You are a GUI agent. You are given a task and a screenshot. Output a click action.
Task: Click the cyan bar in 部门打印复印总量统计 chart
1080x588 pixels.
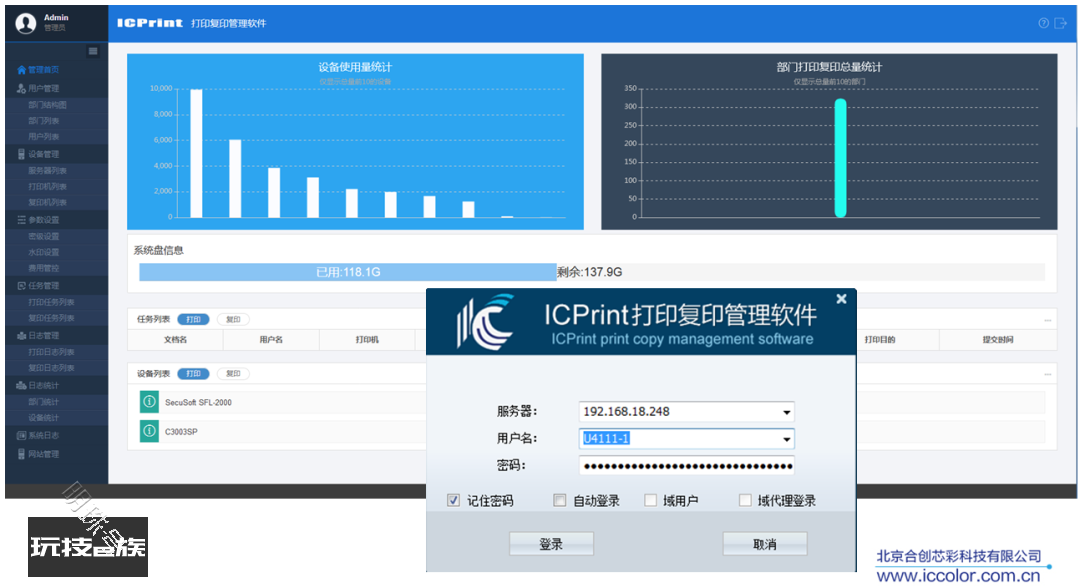840,158
